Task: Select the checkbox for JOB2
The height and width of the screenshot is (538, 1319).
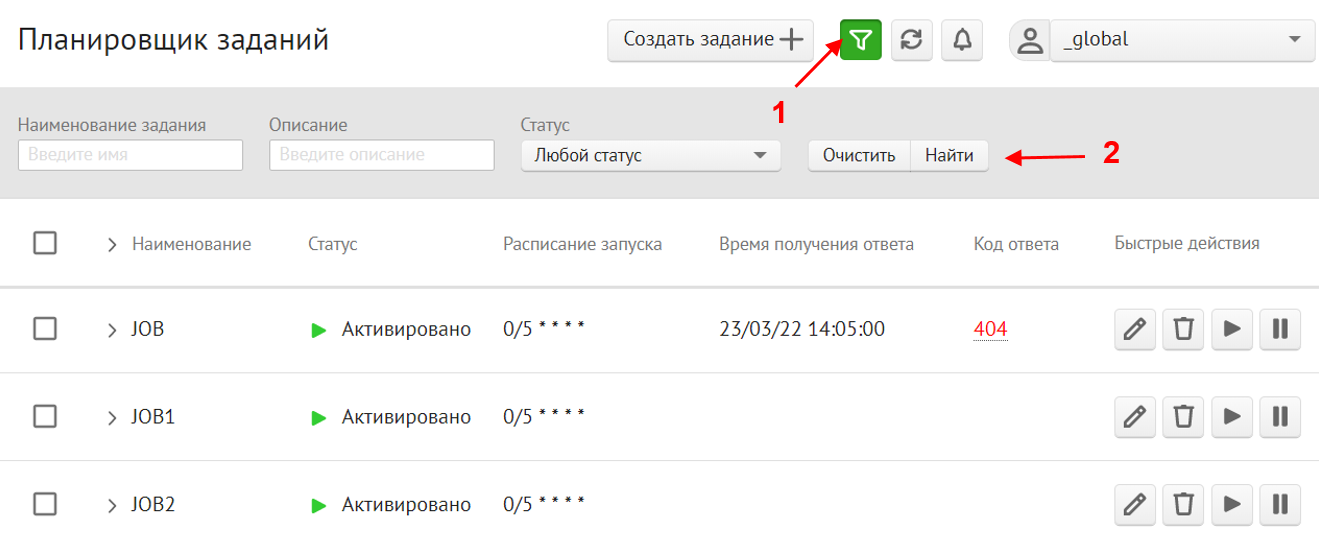Action: [x=45, y=503]
